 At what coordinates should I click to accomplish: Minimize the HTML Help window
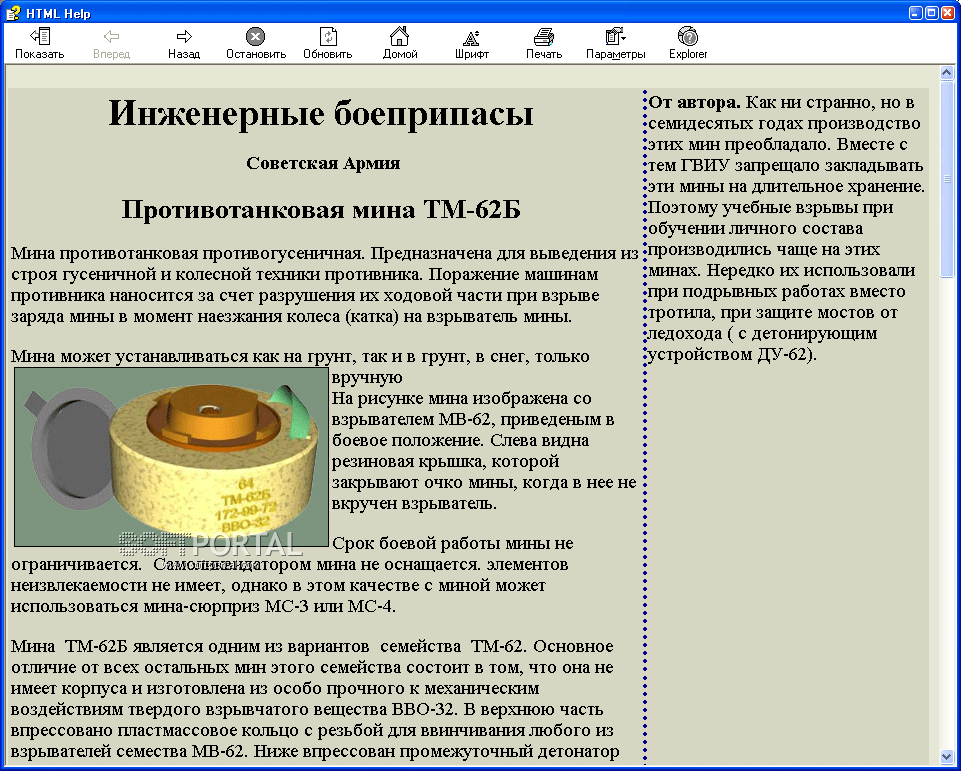coord(916,13)
